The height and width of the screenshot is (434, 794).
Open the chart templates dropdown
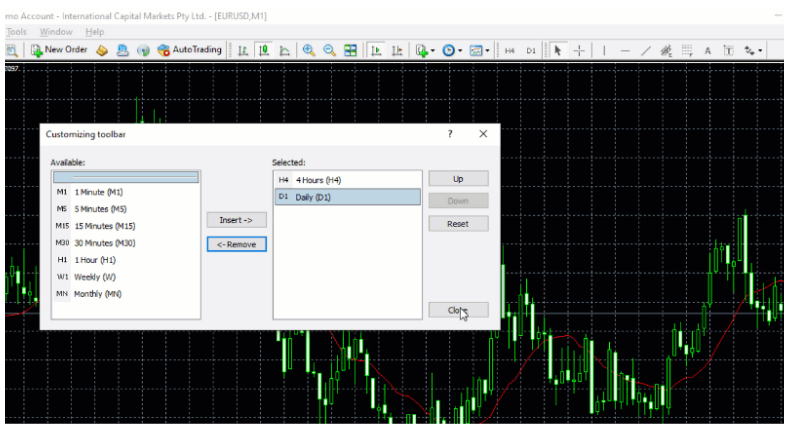(479, 50)
